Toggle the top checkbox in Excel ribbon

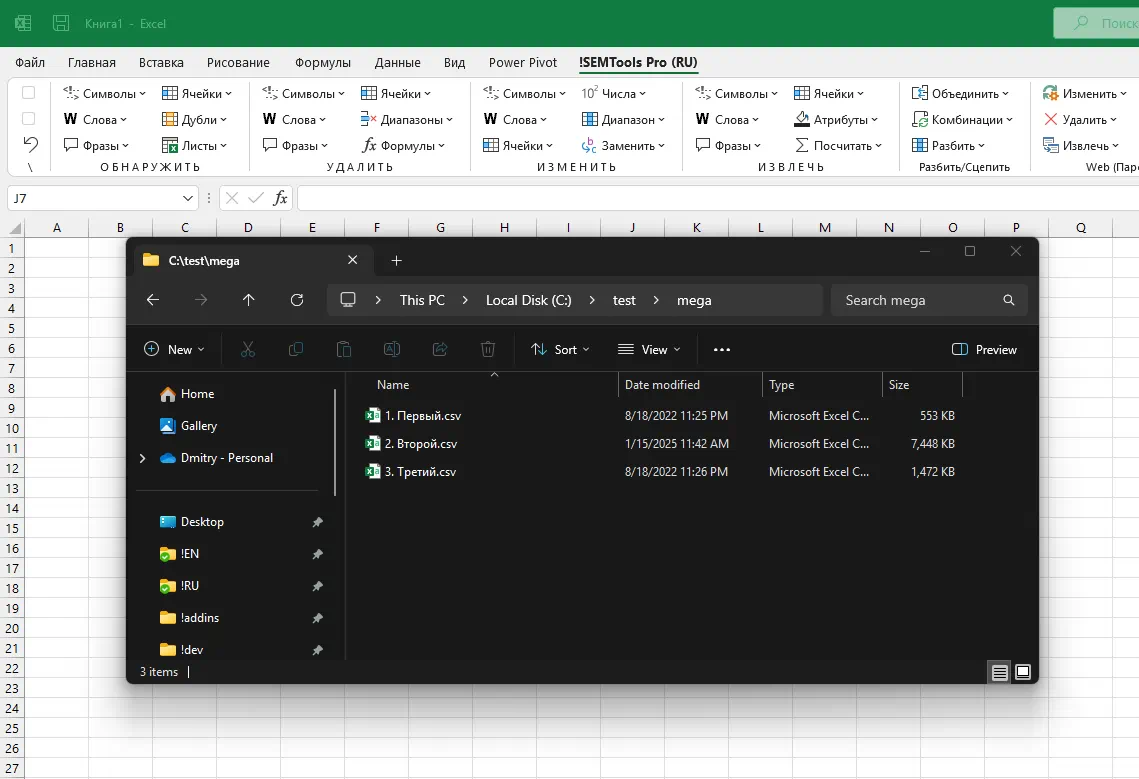click(28, 92)
